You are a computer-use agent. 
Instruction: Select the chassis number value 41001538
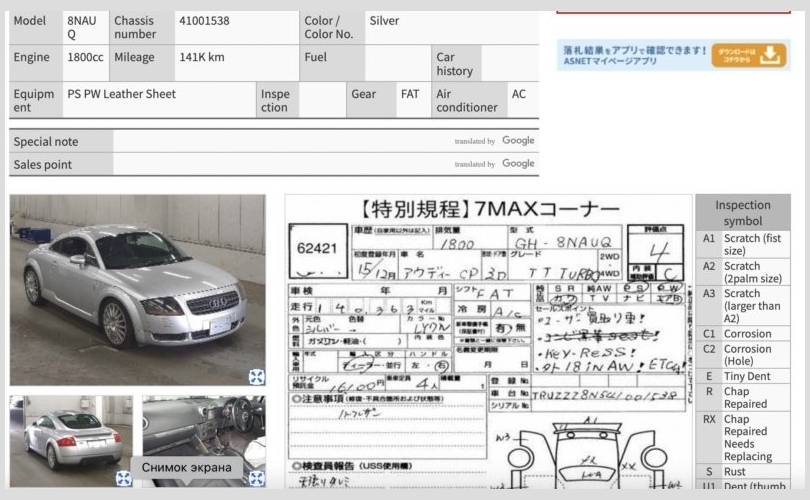click(x=204, y=21)
